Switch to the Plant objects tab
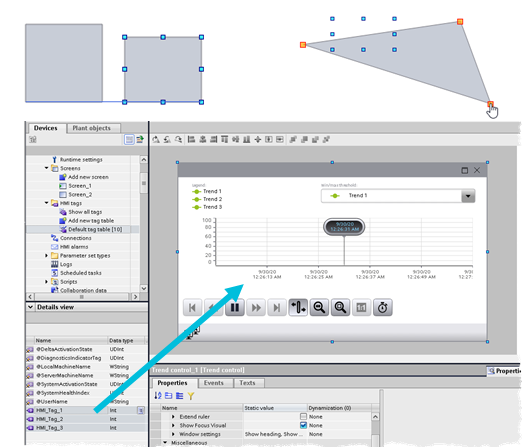The image size is (522, 447). pyautogui.click(x=91, y=128)
